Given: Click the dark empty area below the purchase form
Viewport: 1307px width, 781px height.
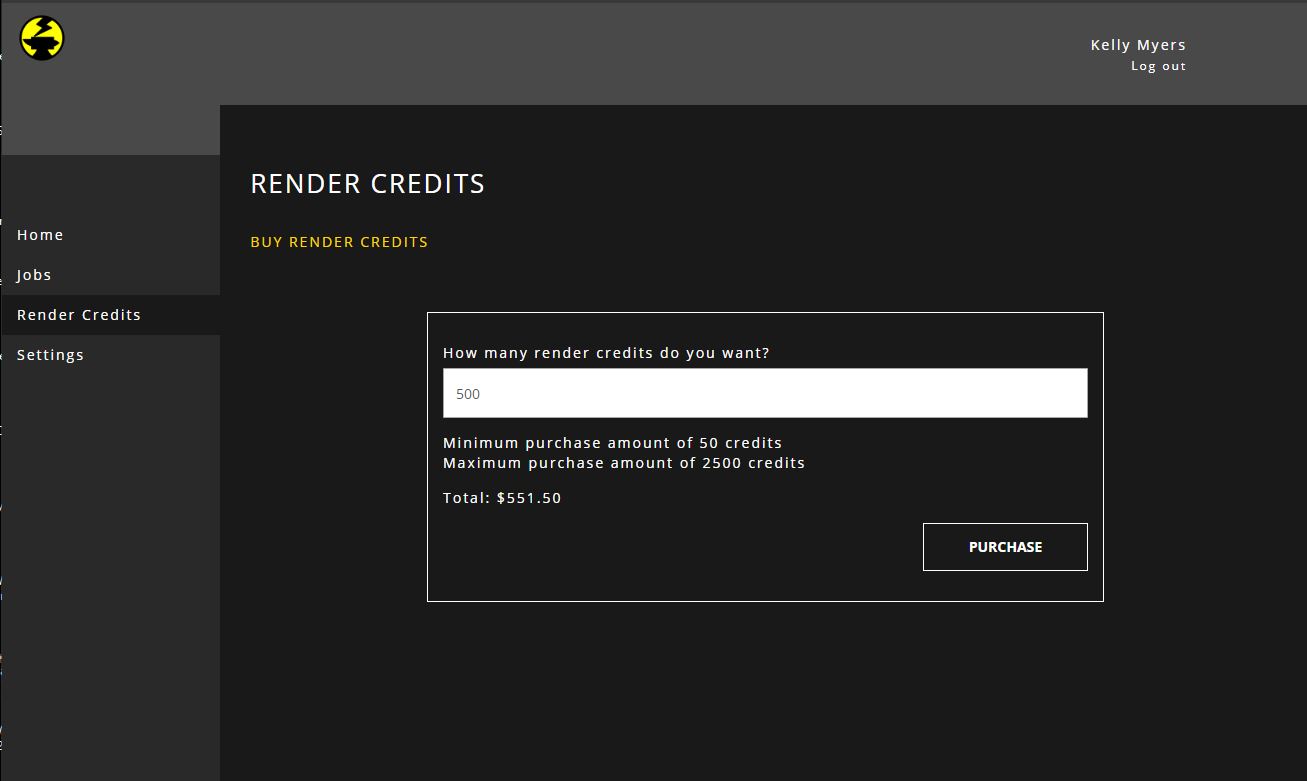Looking at the screenshot, I should 765,690.
